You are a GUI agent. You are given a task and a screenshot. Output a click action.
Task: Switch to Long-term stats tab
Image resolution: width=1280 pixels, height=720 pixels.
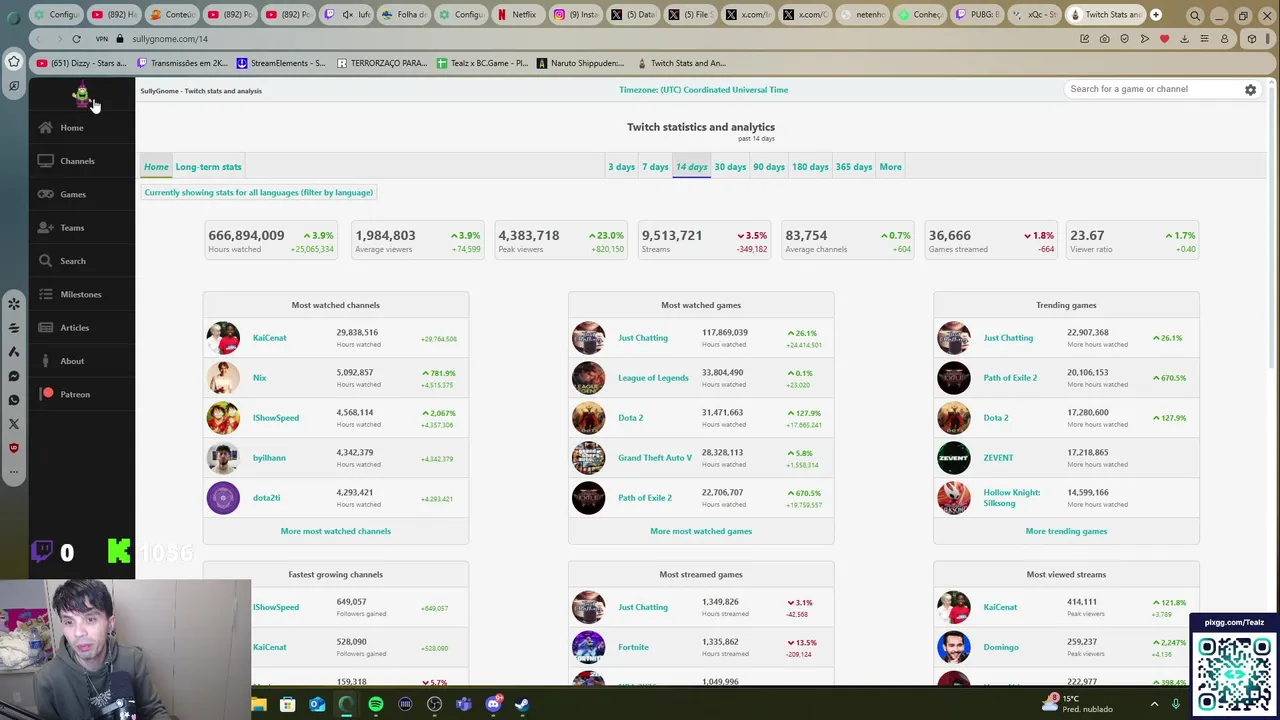click(208, 167)
